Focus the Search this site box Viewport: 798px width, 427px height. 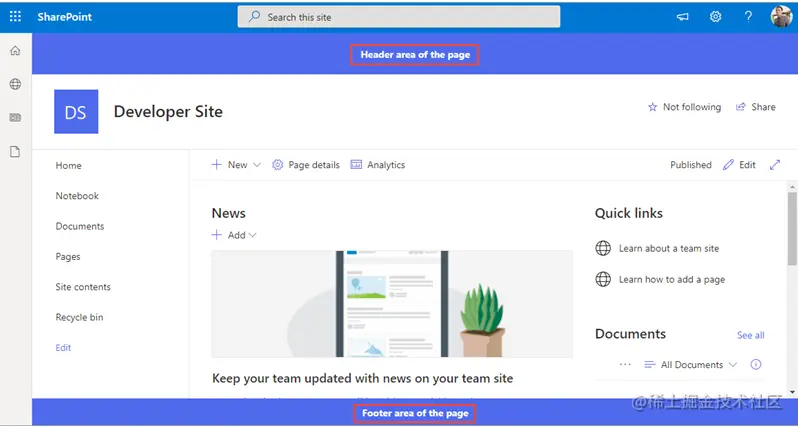click(398, 17)
